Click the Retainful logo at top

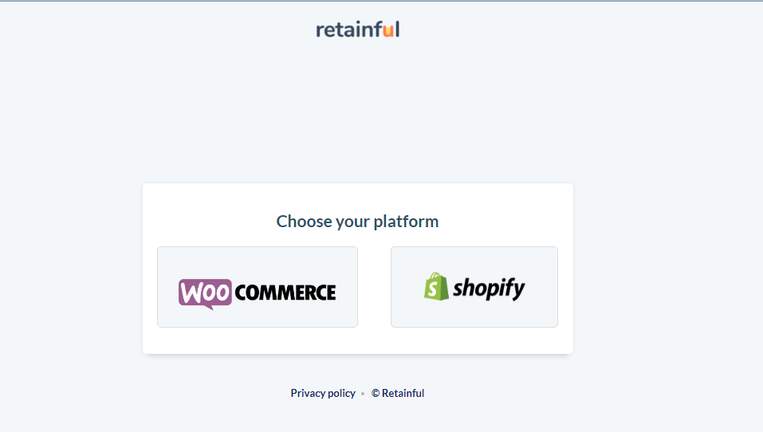click(x=358, y=30)
